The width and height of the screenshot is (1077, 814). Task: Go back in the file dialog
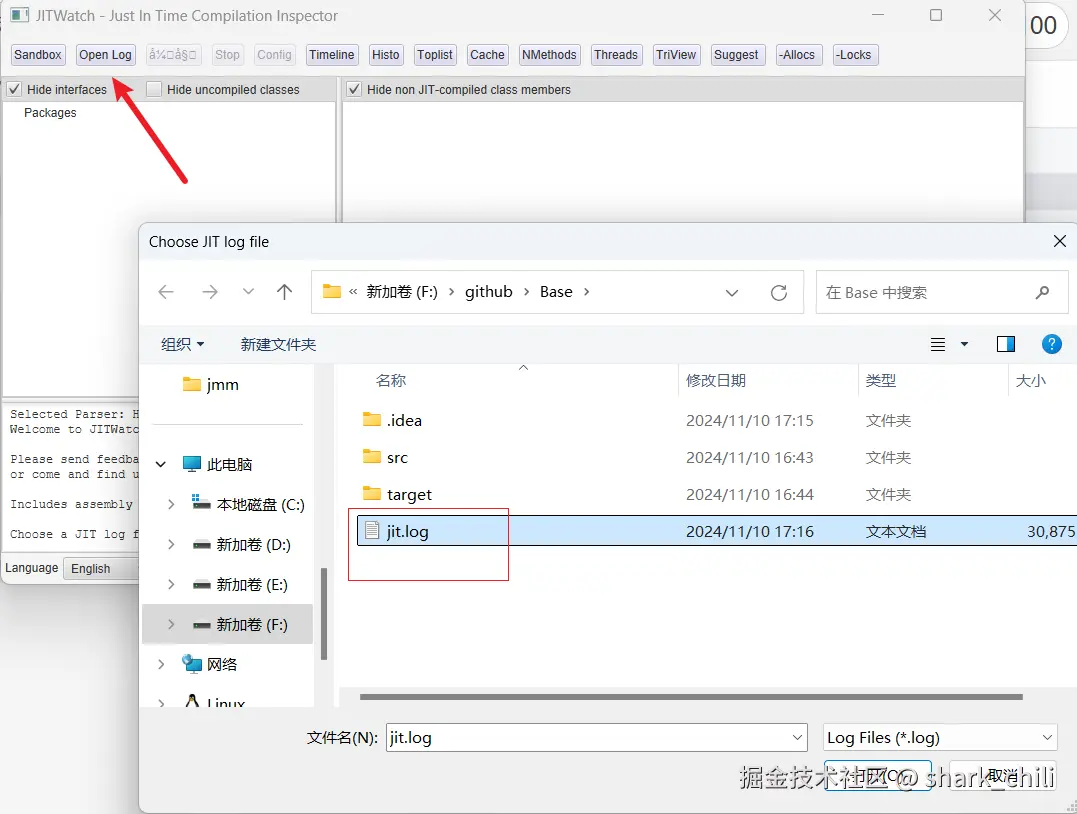[166, 292]
